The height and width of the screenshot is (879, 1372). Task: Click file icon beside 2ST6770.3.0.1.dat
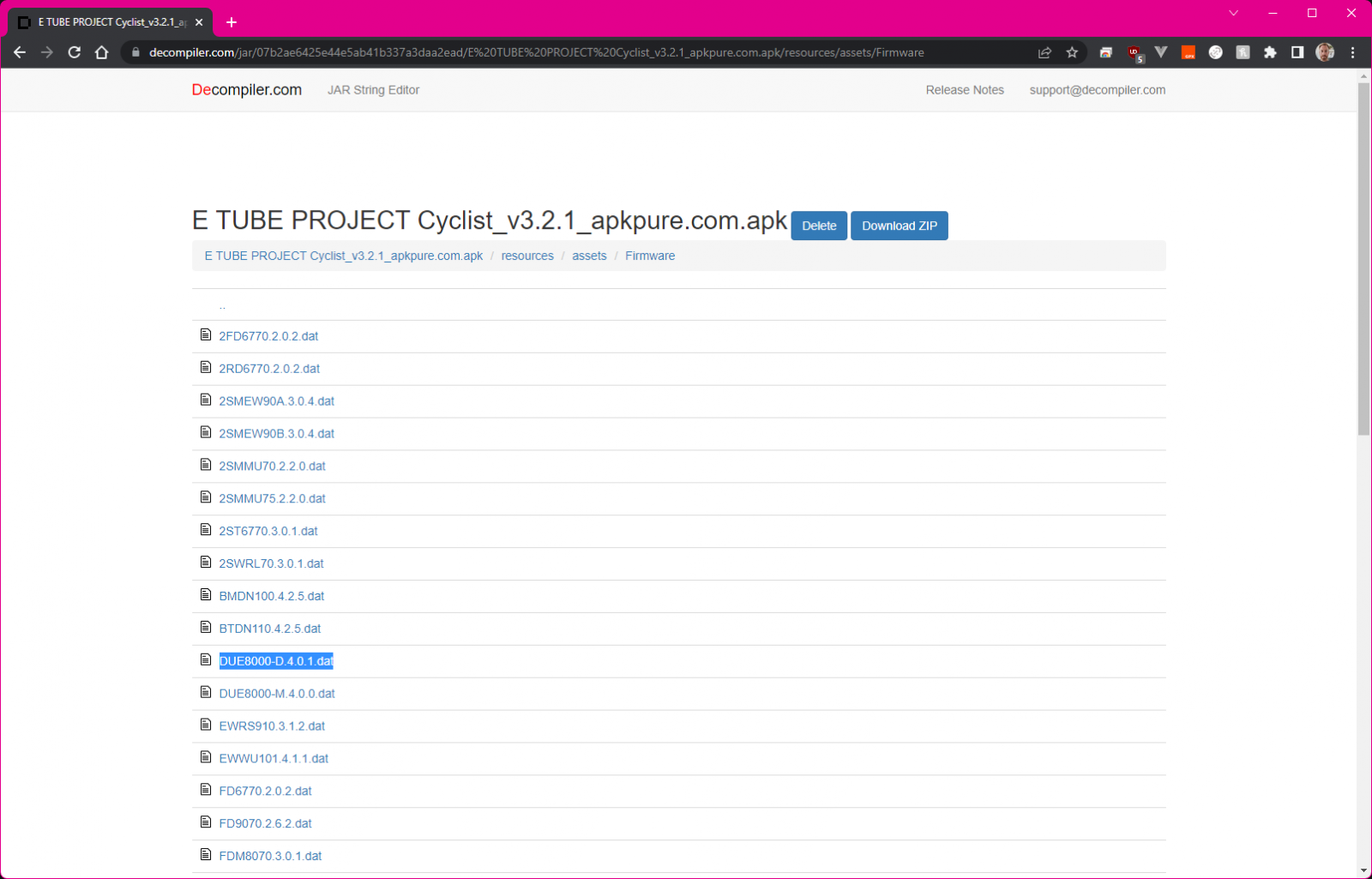pos(206,530)
